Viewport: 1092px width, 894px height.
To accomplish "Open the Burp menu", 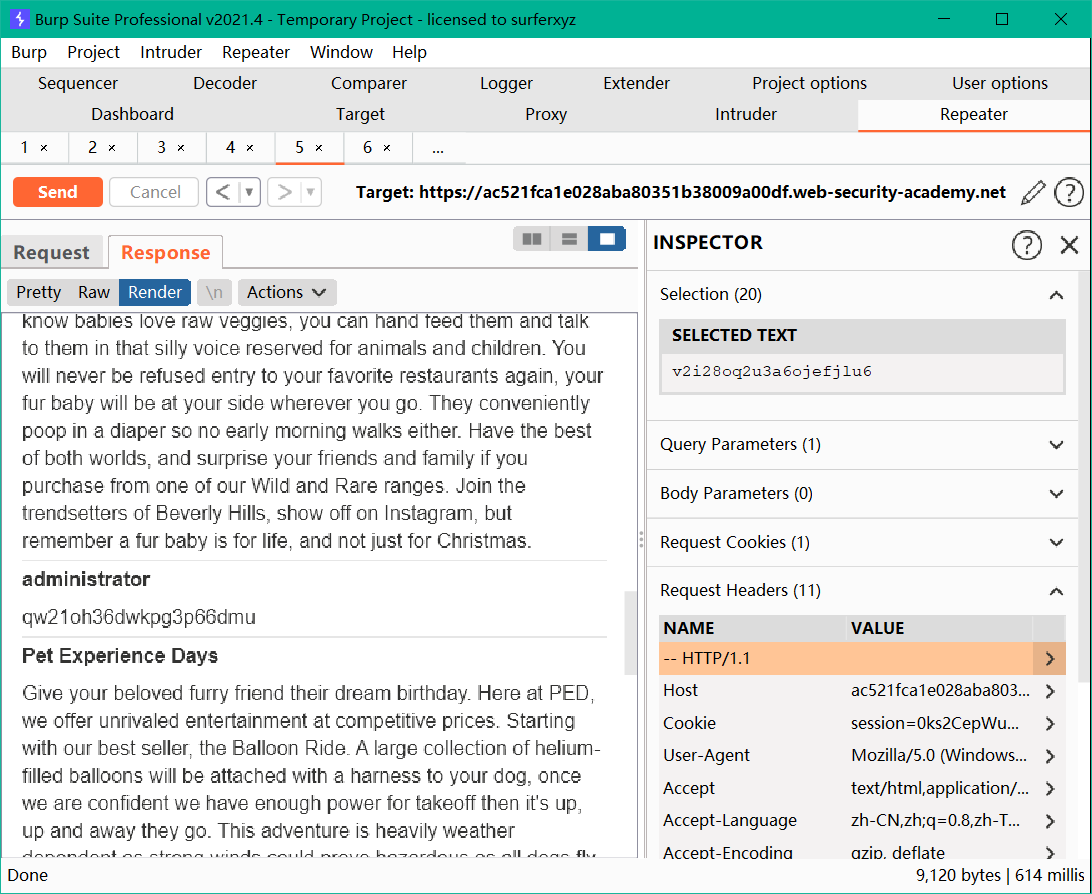I will (x=29, y=52).
